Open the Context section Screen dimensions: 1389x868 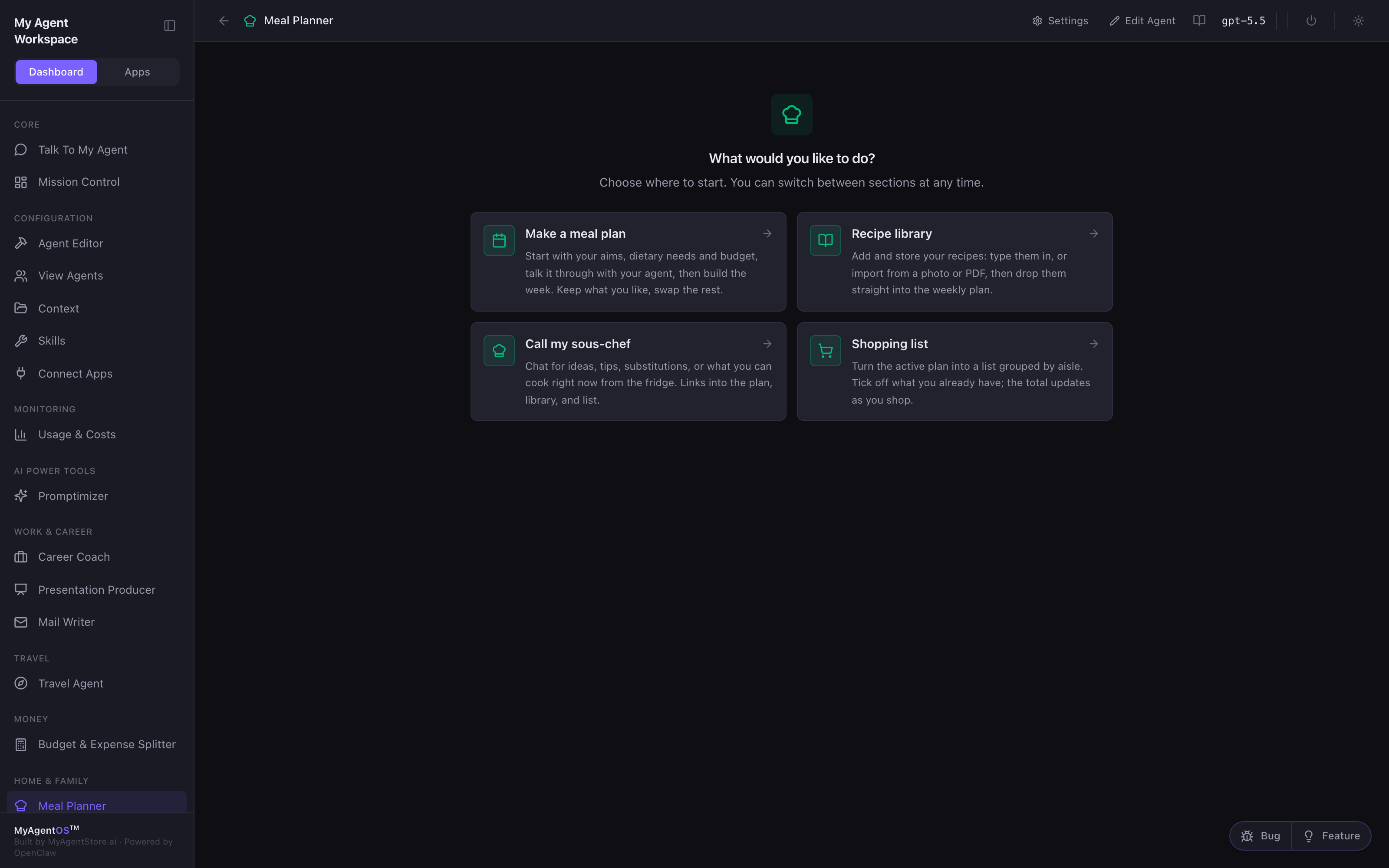[96, 308]
